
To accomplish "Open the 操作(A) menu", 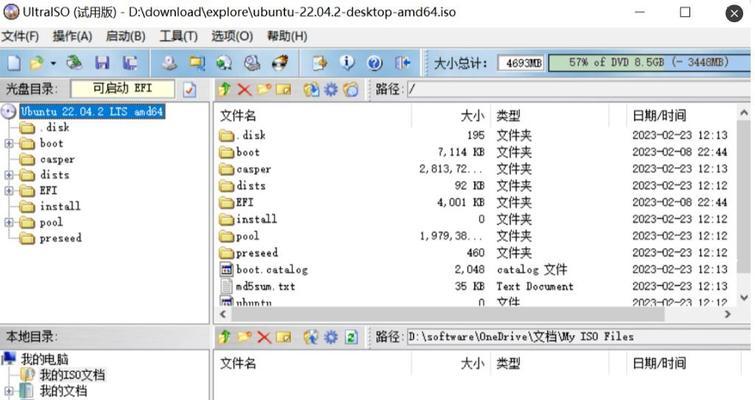I will 72,36.
